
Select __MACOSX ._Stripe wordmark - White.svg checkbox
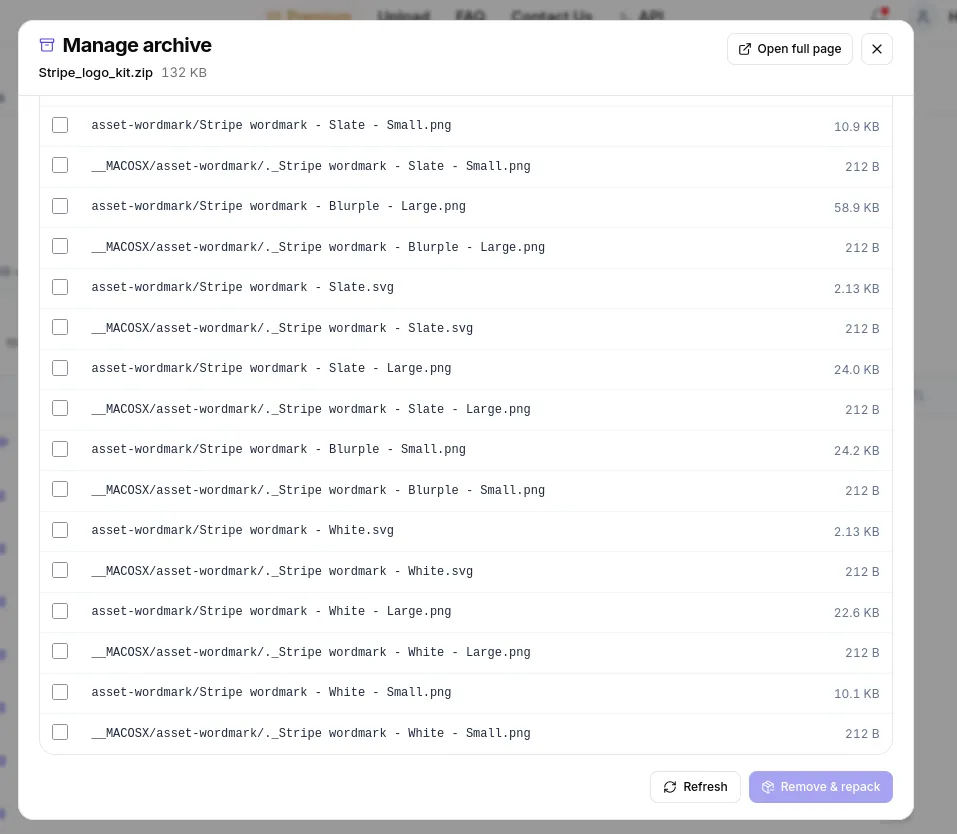click(x=60, y=571)
